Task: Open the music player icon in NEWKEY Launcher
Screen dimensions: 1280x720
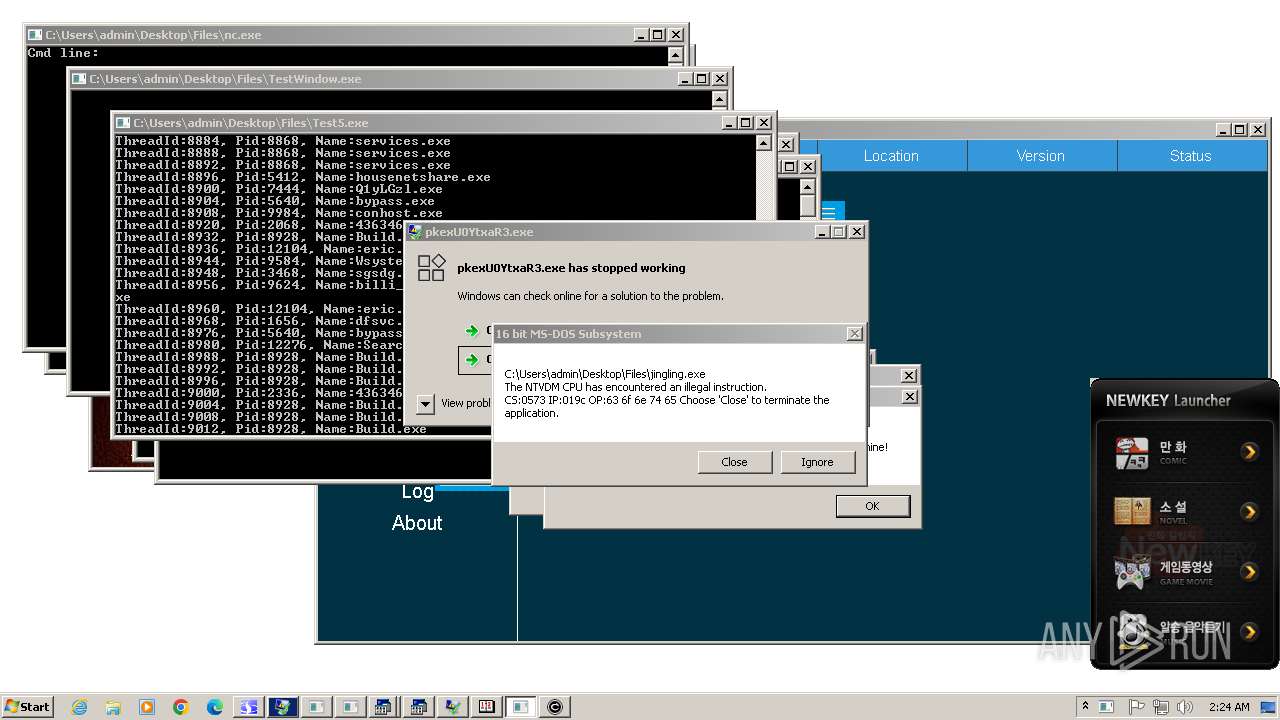Action: coord(1132,630)
